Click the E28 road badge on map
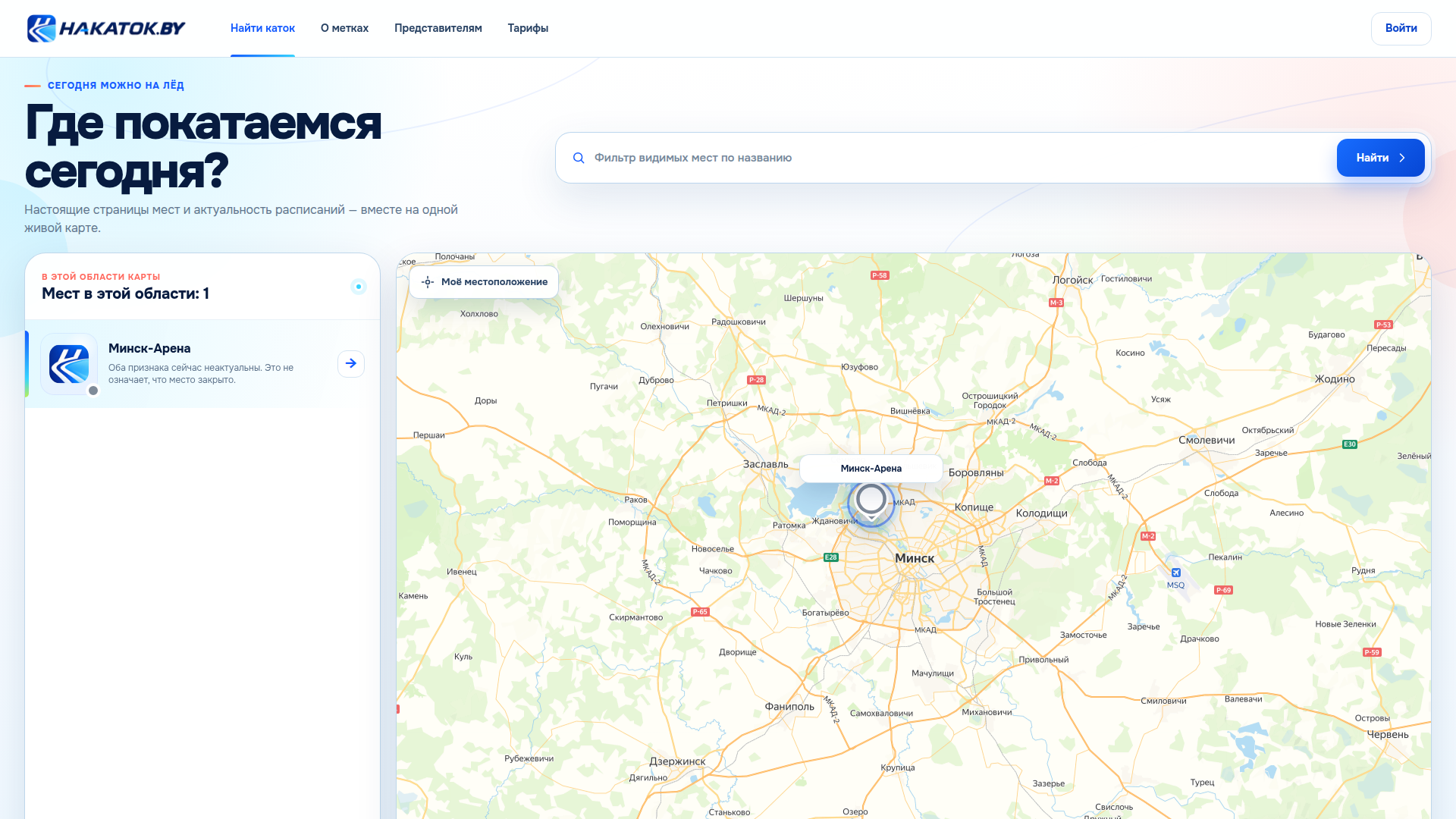 tap(831, 557)
